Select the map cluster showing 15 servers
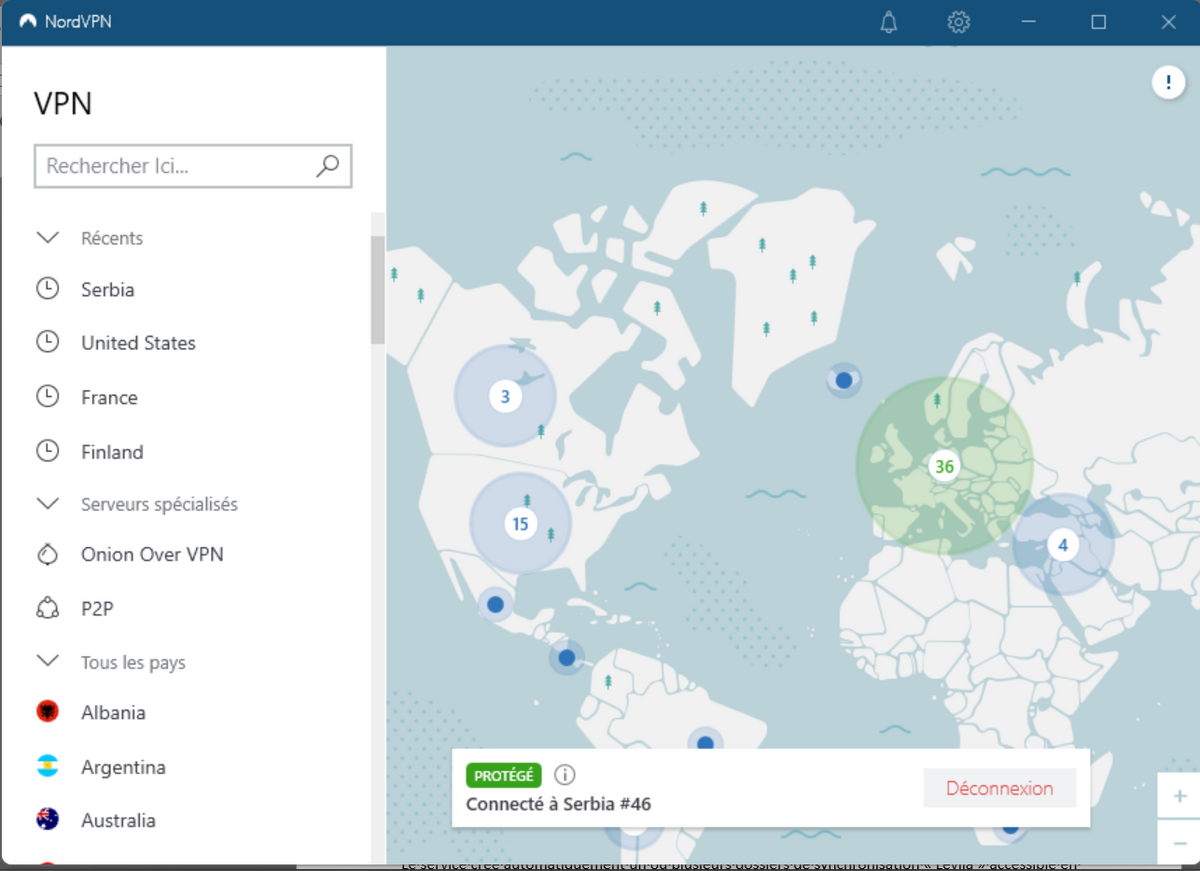1200x871 pixels. point(520,523)
